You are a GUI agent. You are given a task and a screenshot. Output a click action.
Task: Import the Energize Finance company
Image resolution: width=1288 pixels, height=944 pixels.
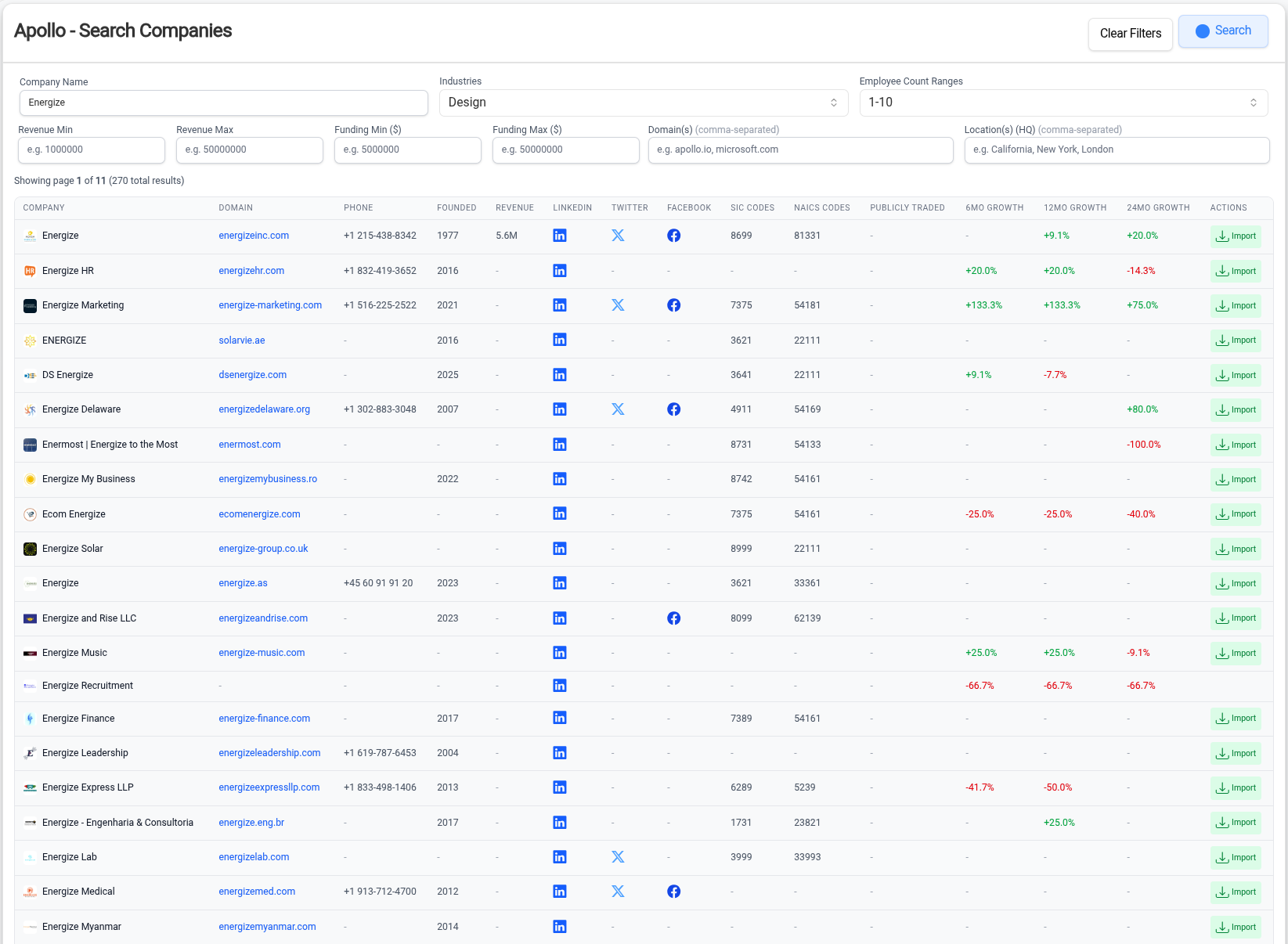[x=1235, y=719]
